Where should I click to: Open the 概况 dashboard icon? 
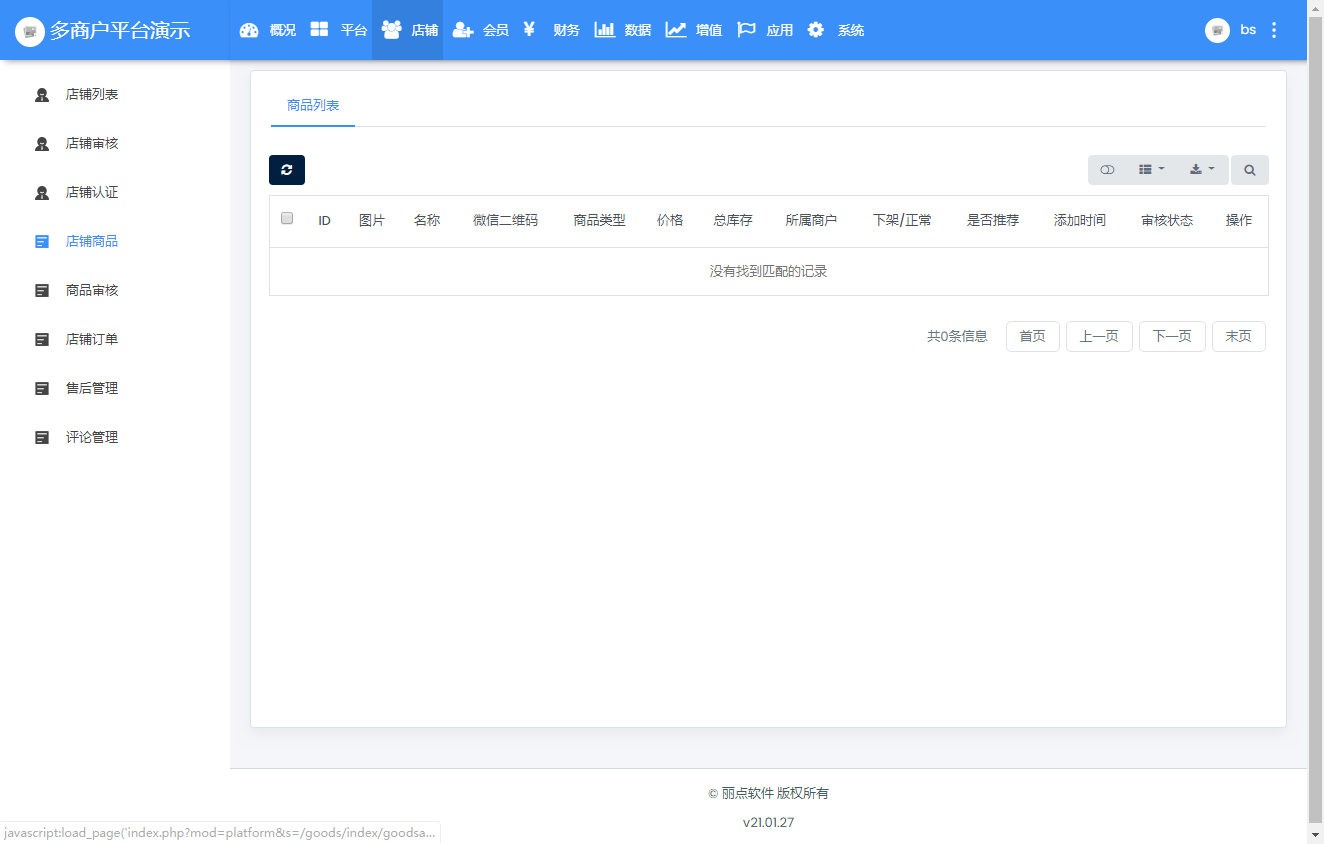coord(249,30)
